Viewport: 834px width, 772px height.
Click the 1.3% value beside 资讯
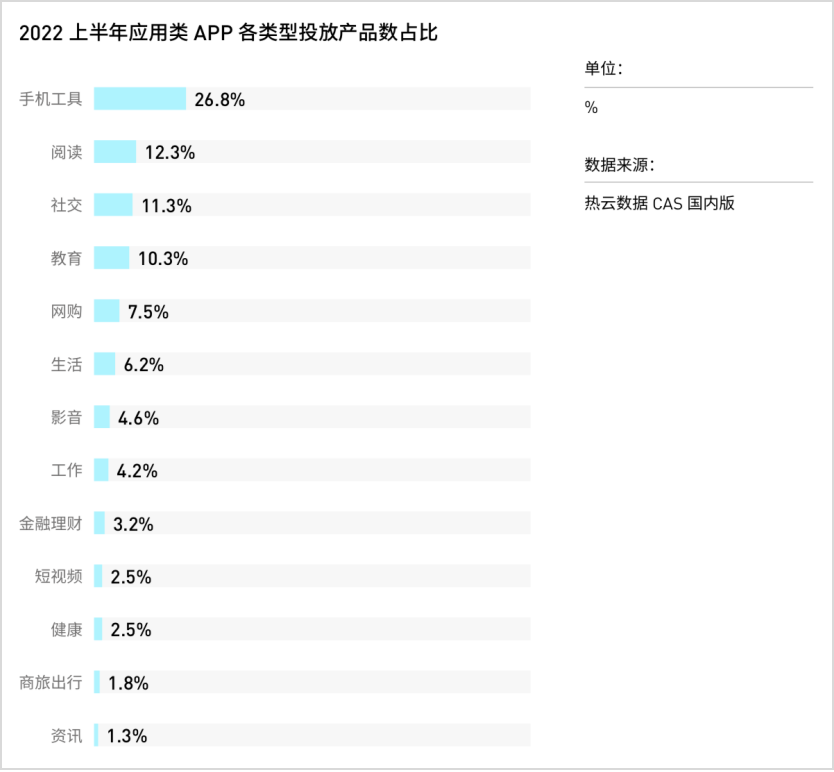click(127, 736)
